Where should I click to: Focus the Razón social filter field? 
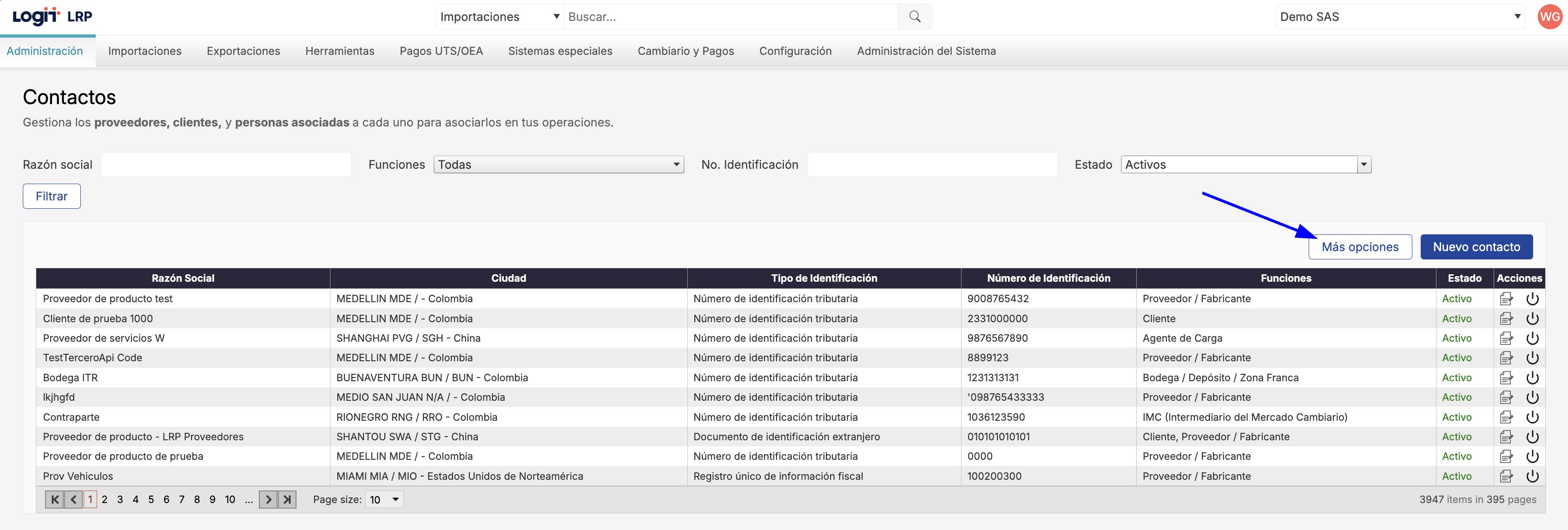[x=226, y=165]
